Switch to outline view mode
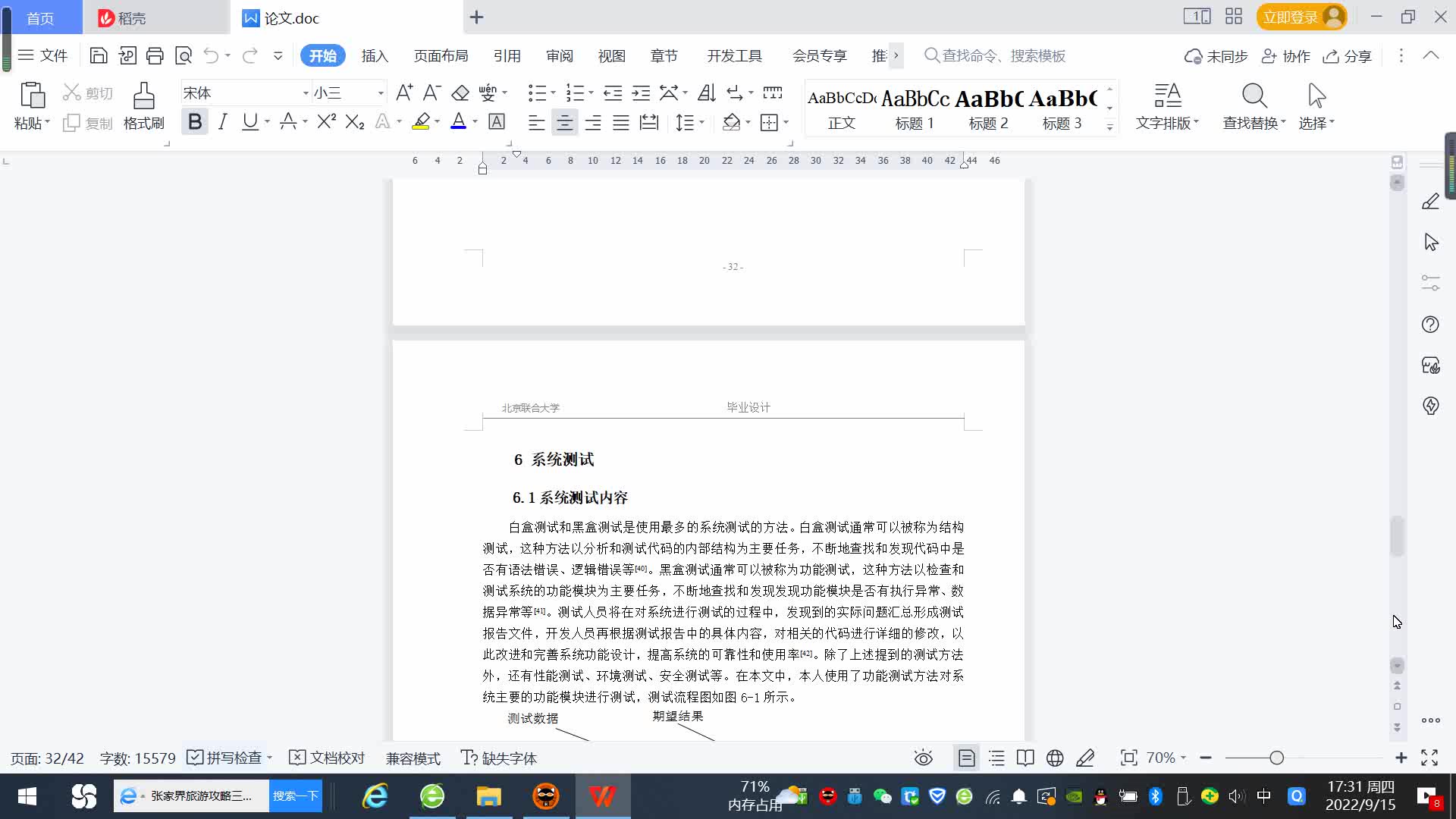 tap(996, 758)
